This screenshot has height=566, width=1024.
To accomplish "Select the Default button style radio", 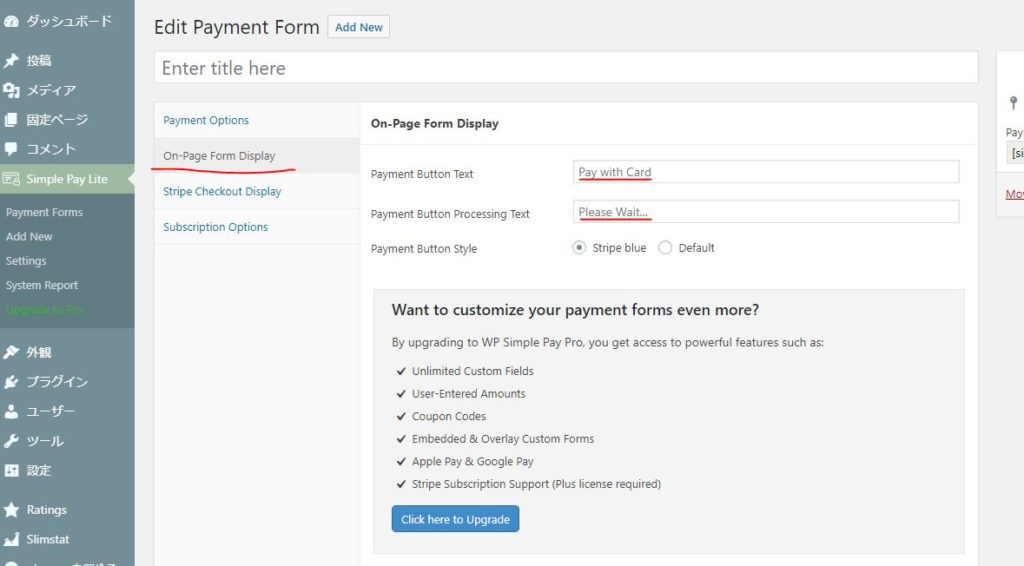I will click(665, 248).
